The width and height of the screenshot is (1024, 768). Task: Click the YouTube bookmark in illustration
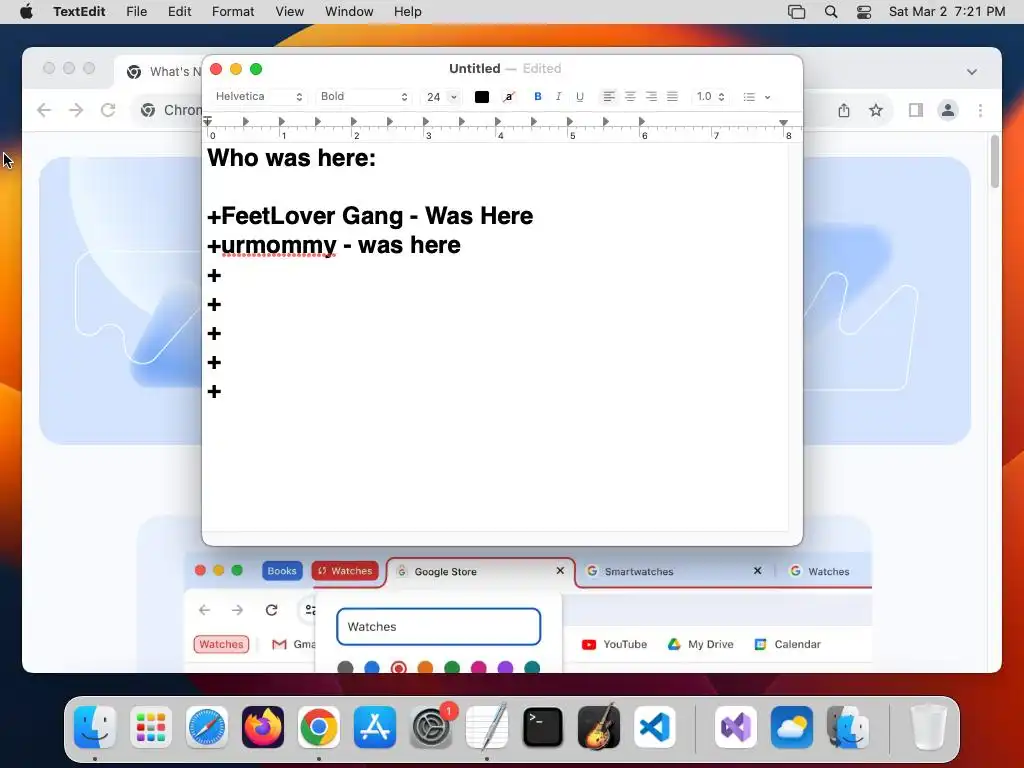(615, 645)
